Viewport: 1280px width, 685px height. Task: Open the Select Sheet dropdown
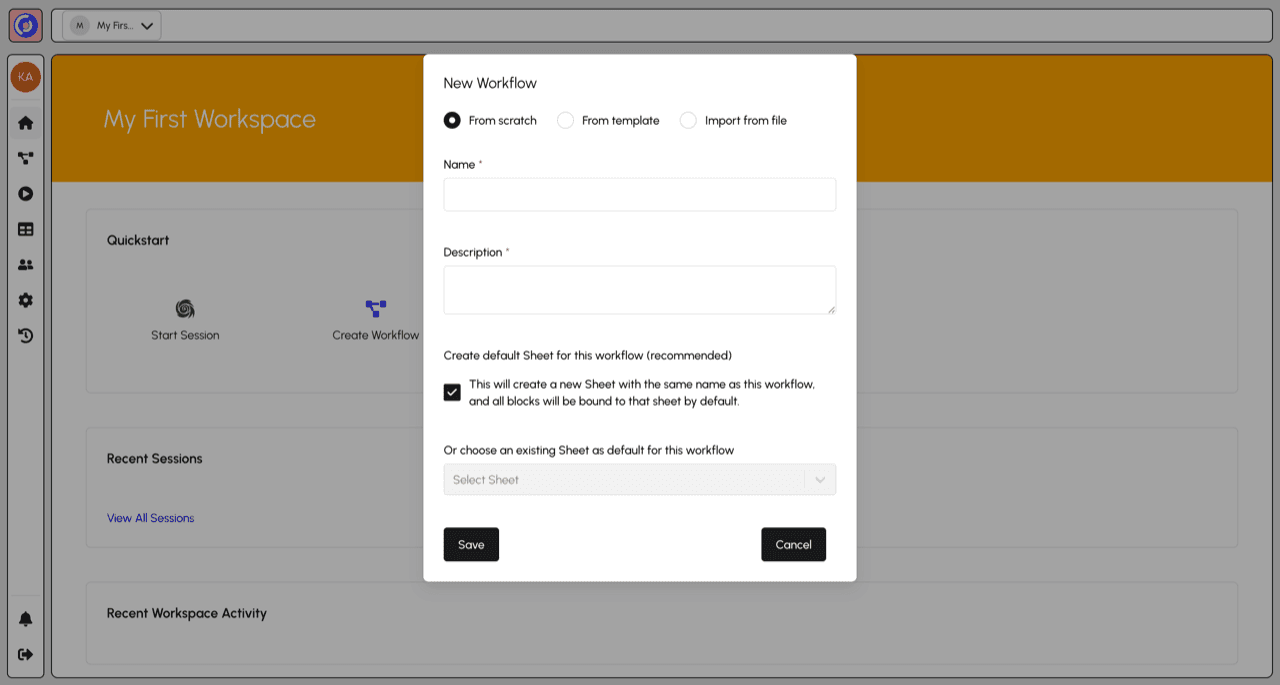(639, 479)
